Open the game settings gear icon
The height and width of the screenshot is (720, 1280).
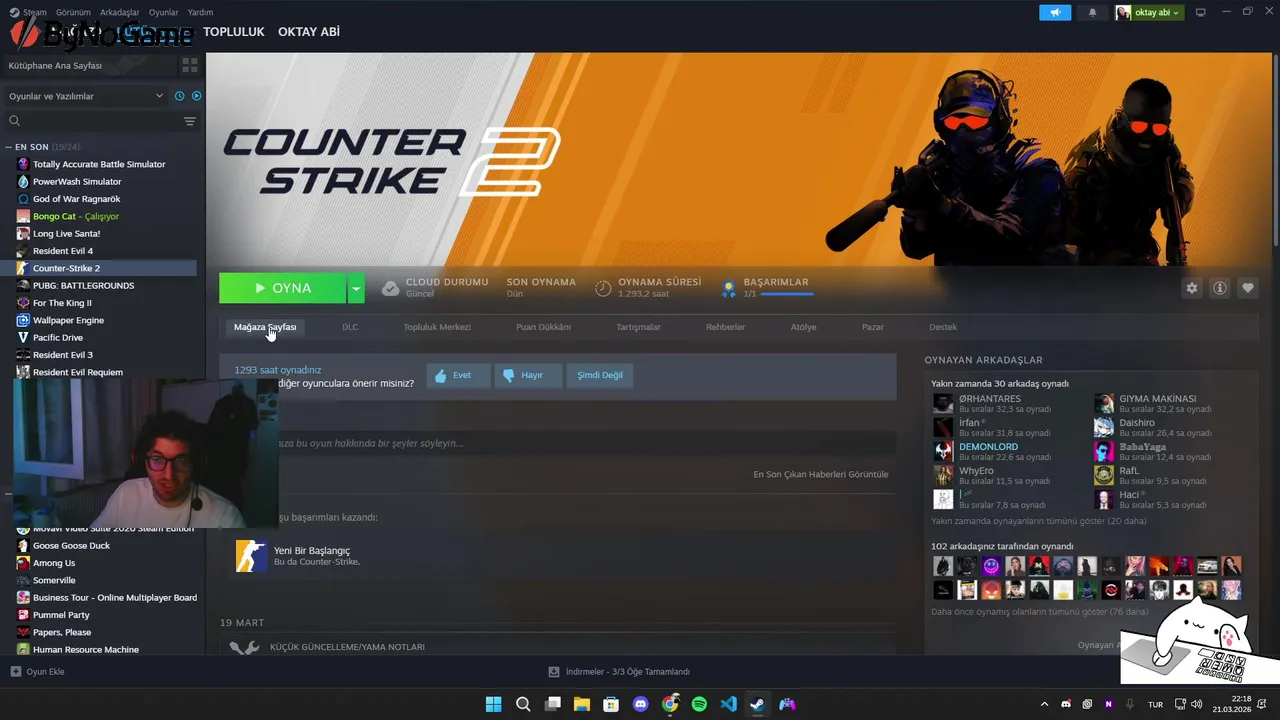pos(1191,288)
